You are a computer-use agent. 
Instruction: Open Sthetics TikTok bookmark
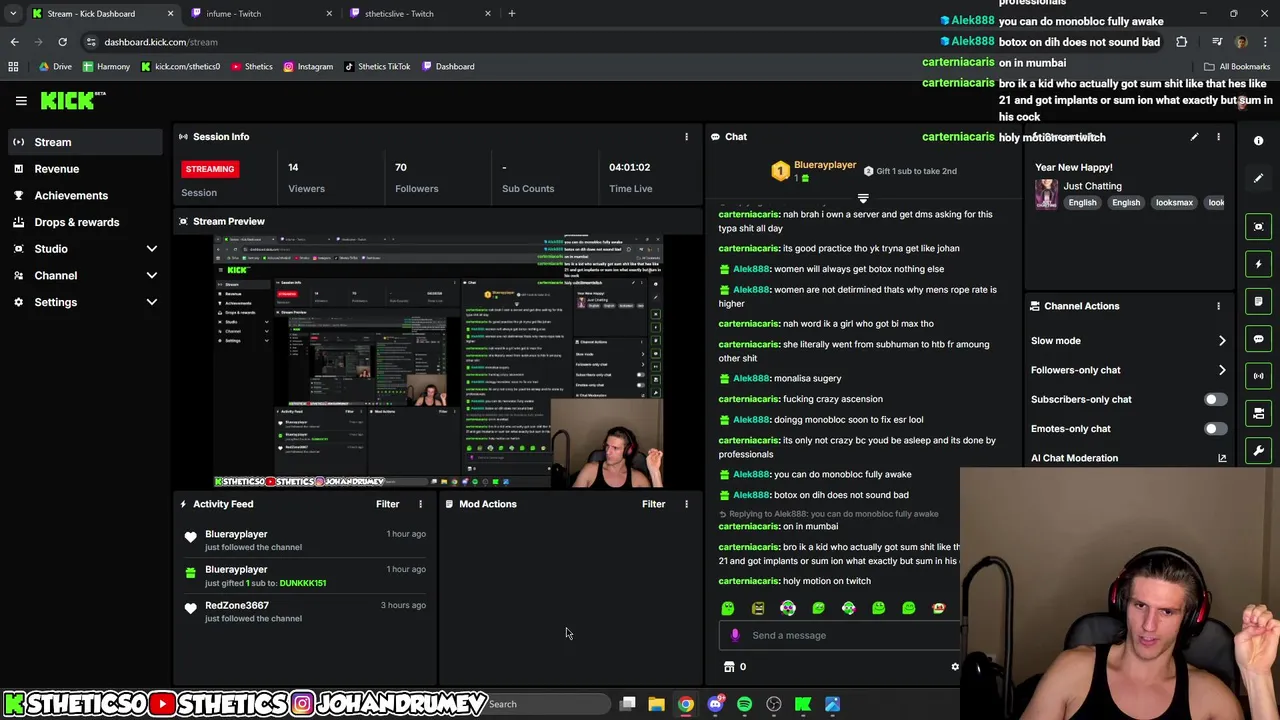point(377,67)
